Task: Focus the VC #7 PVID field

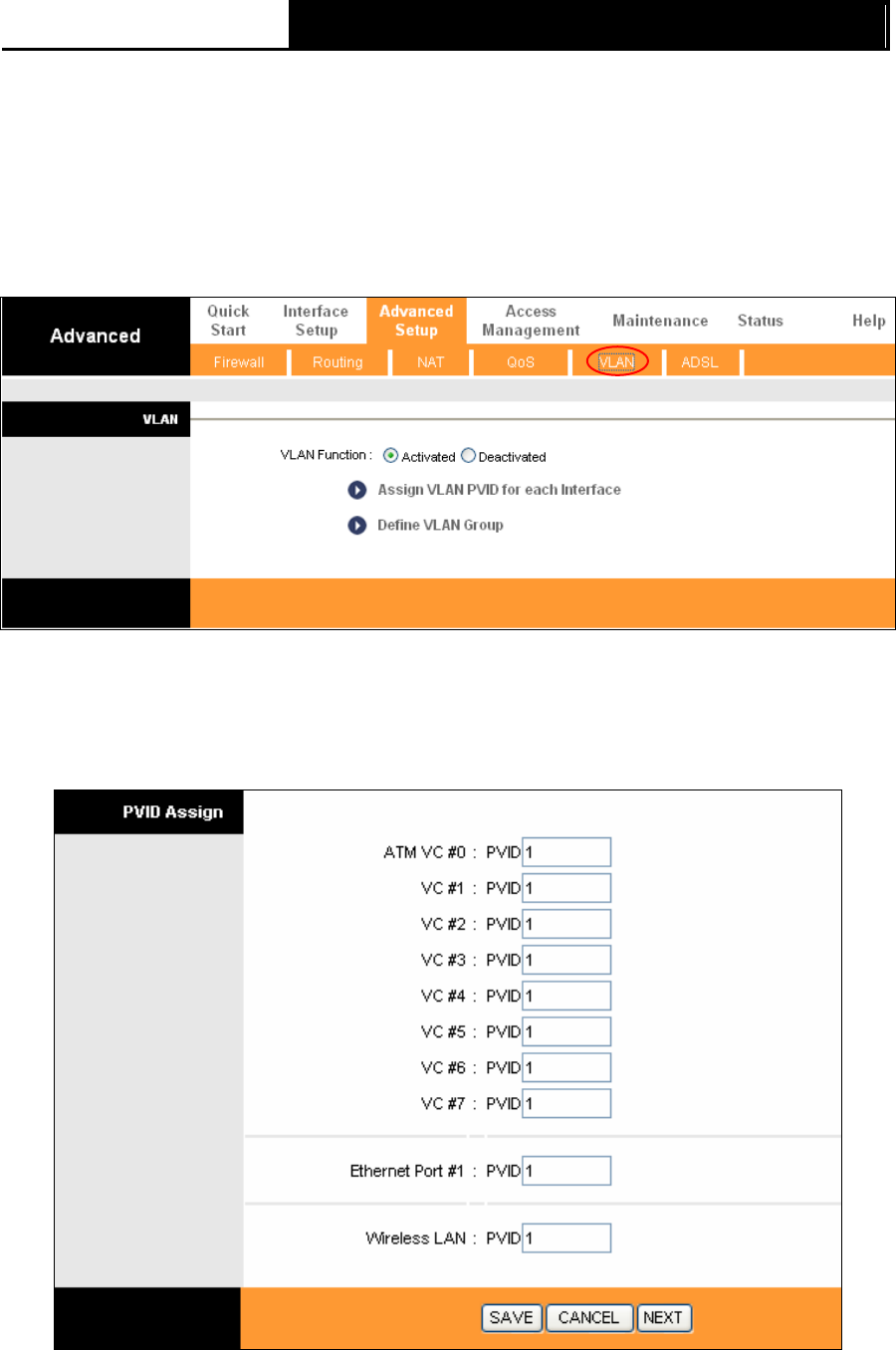Action: point(566,1103)
